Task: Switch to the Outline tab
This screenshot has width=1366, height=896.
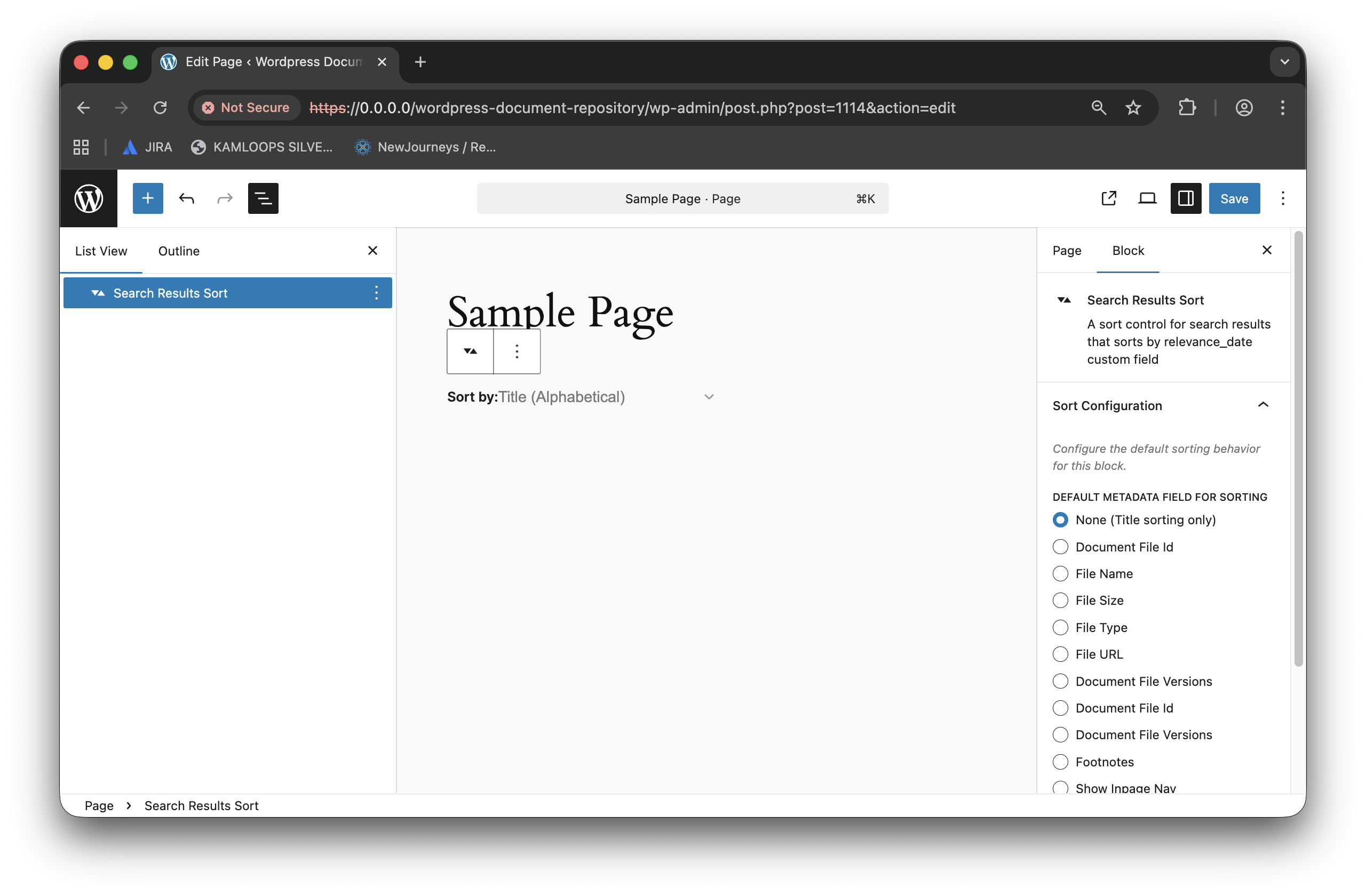Action: pos(179,251)
